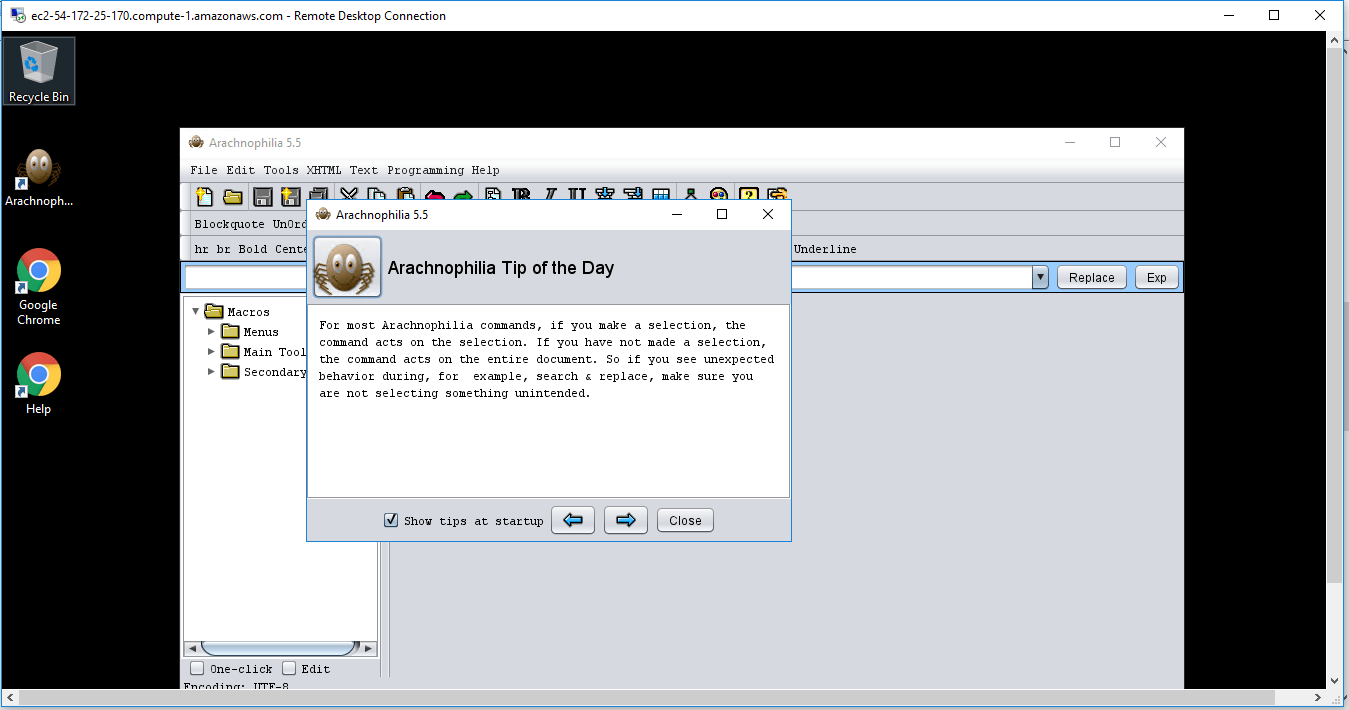The width and height of the screenshot is (1349, 710).
Task: Uncheck Show tips at startup
Action: 392,520
